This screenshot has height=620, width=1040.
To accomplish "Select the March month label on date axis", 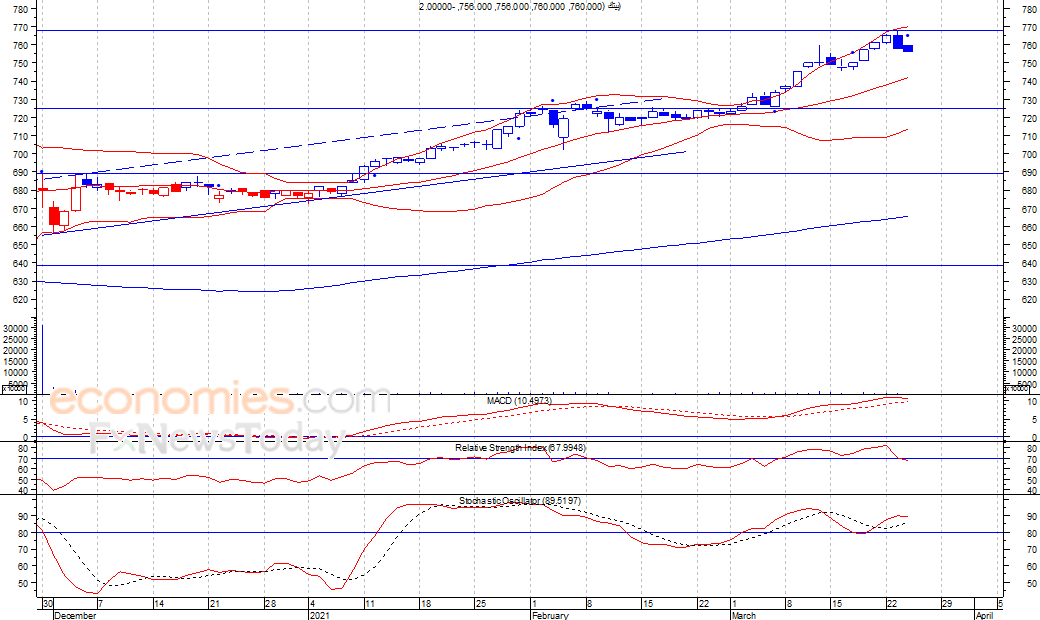I will tap(744, 615).
